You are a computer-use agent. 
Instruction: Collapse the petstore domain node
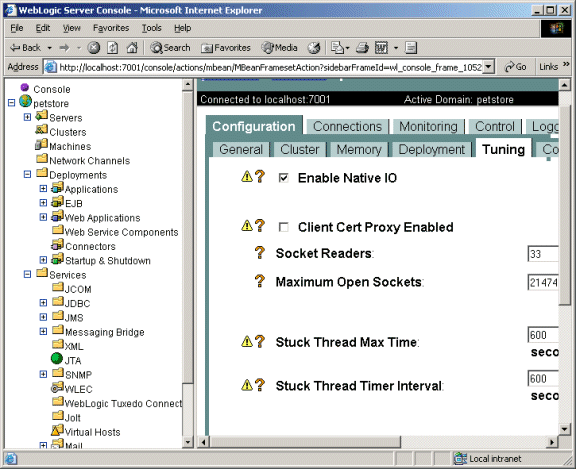coord(12,103)
